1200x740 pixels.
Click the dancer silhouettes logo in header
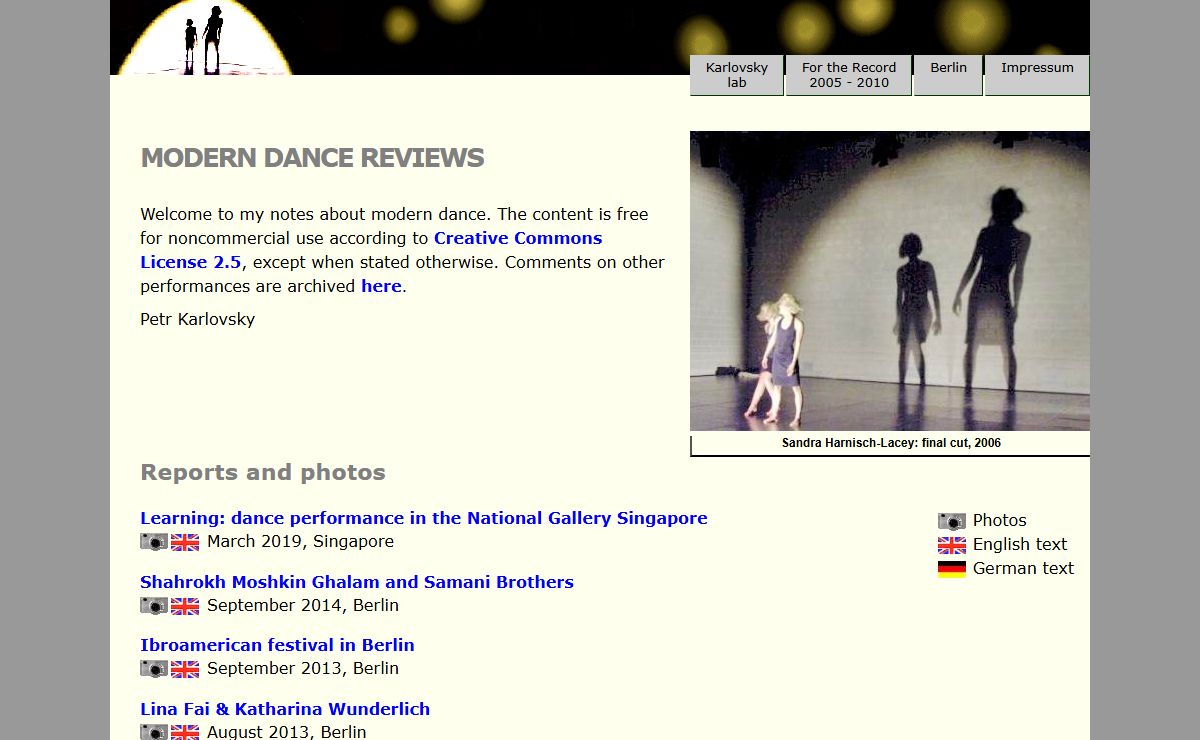coord(205,38)
